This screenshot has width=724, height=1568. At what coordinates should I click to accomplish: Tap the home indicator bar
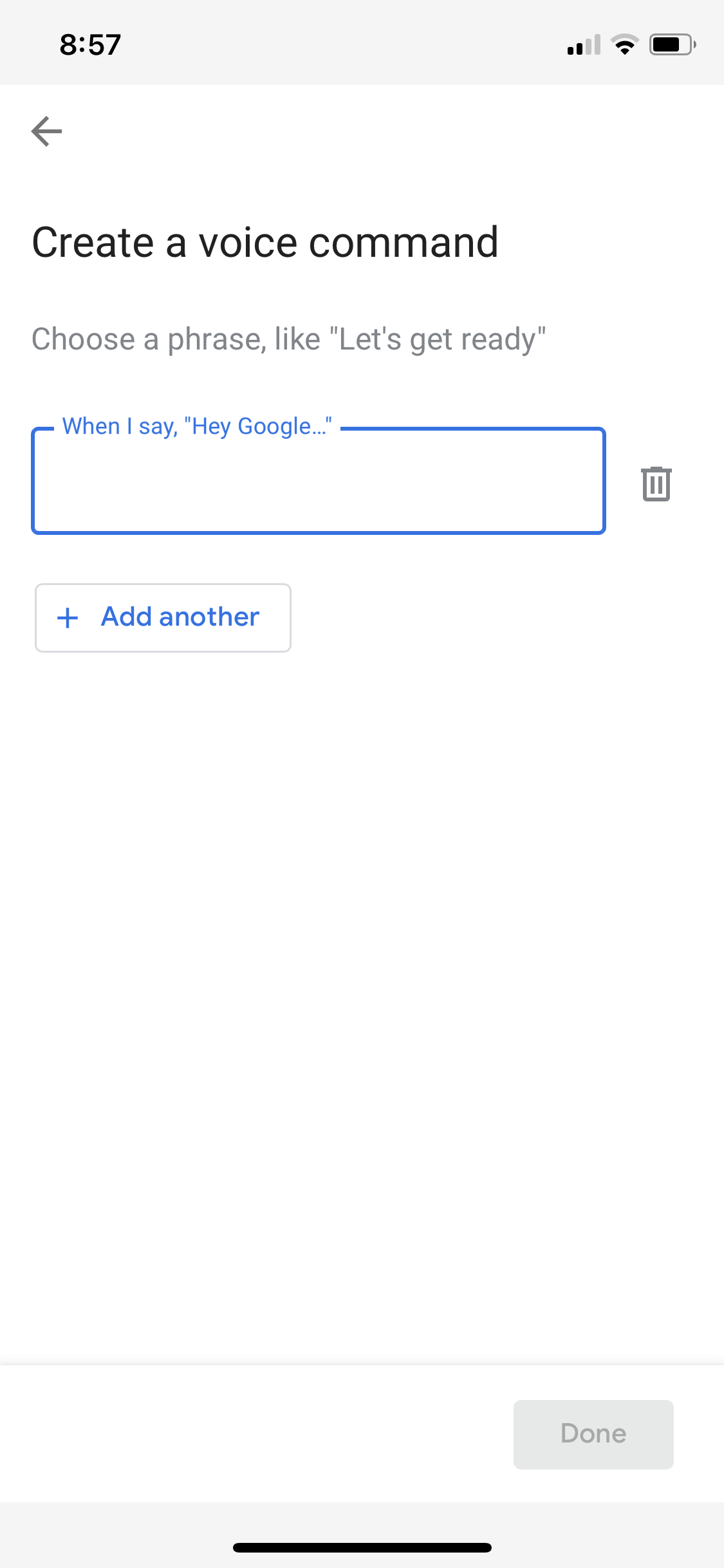pos(362,1547)
